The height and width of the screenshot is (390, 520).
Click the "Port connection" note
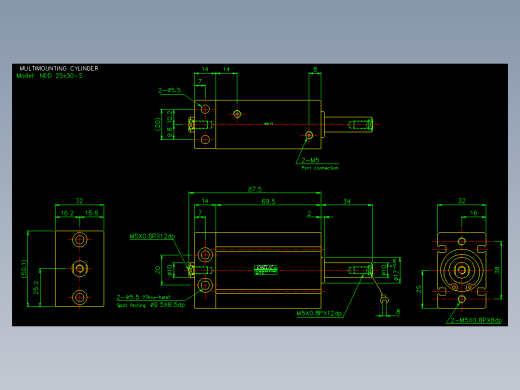(320, 168)
